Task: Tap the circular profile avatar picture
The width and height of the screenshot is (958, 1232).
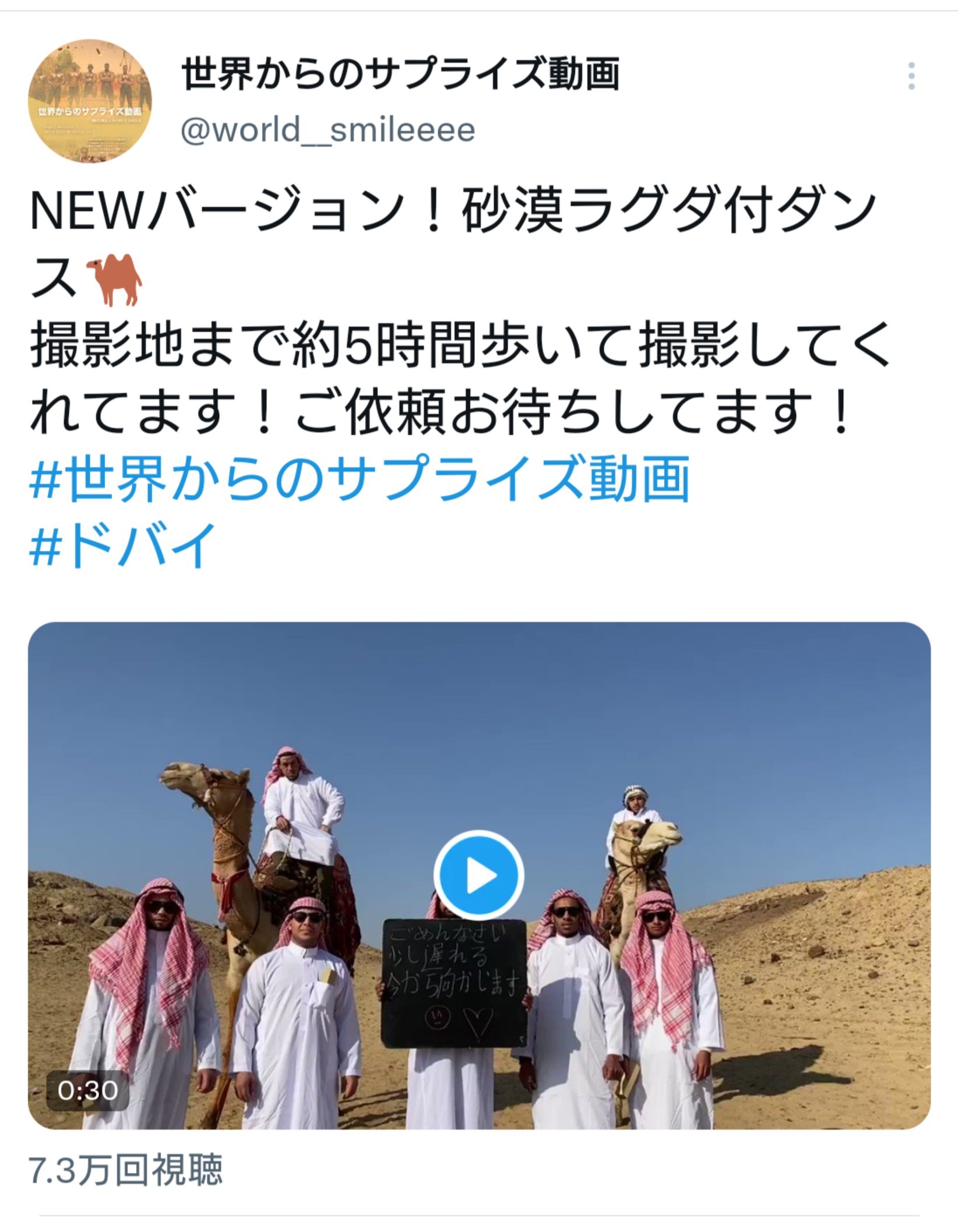Action: point(90,101)
